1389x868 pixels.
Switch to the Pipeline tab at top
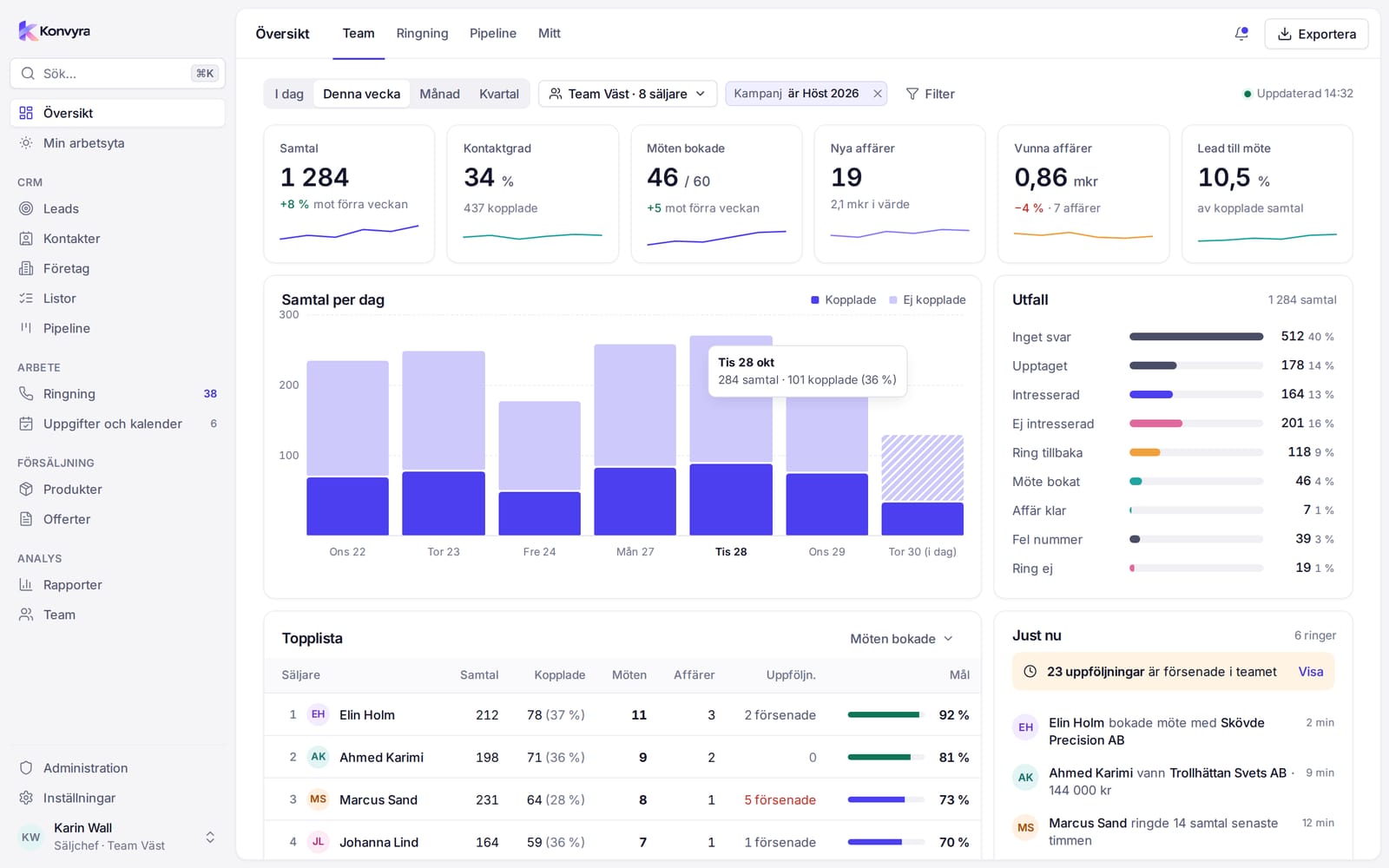tap(493, 34)
